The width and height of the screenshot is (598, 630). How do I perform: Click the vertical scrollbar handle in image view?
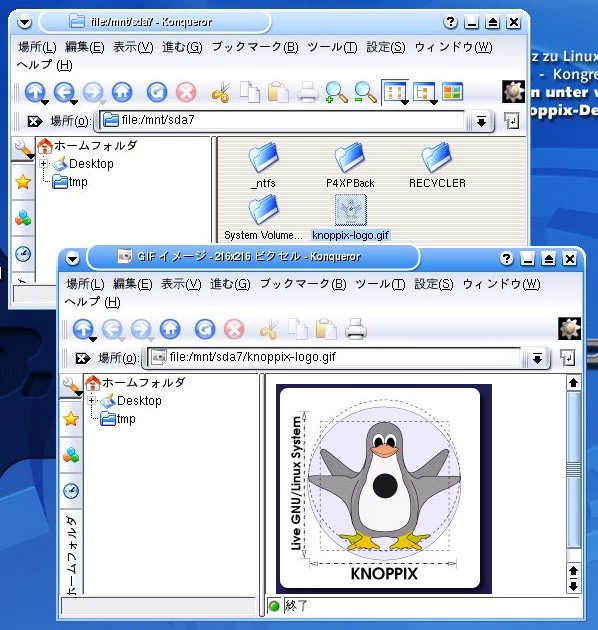pos(573,468)
